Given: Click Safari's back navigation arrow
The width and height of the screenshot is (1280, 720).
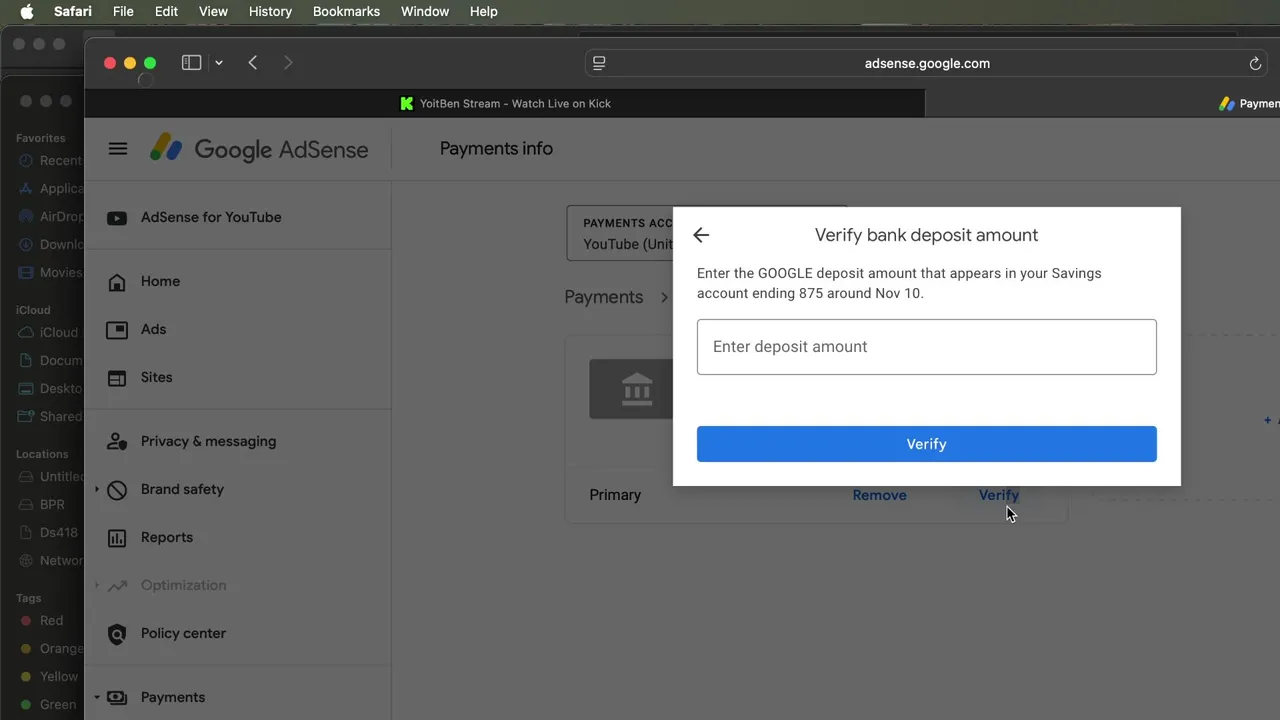Looking at the screenshot, I should [x=253, y=63].
